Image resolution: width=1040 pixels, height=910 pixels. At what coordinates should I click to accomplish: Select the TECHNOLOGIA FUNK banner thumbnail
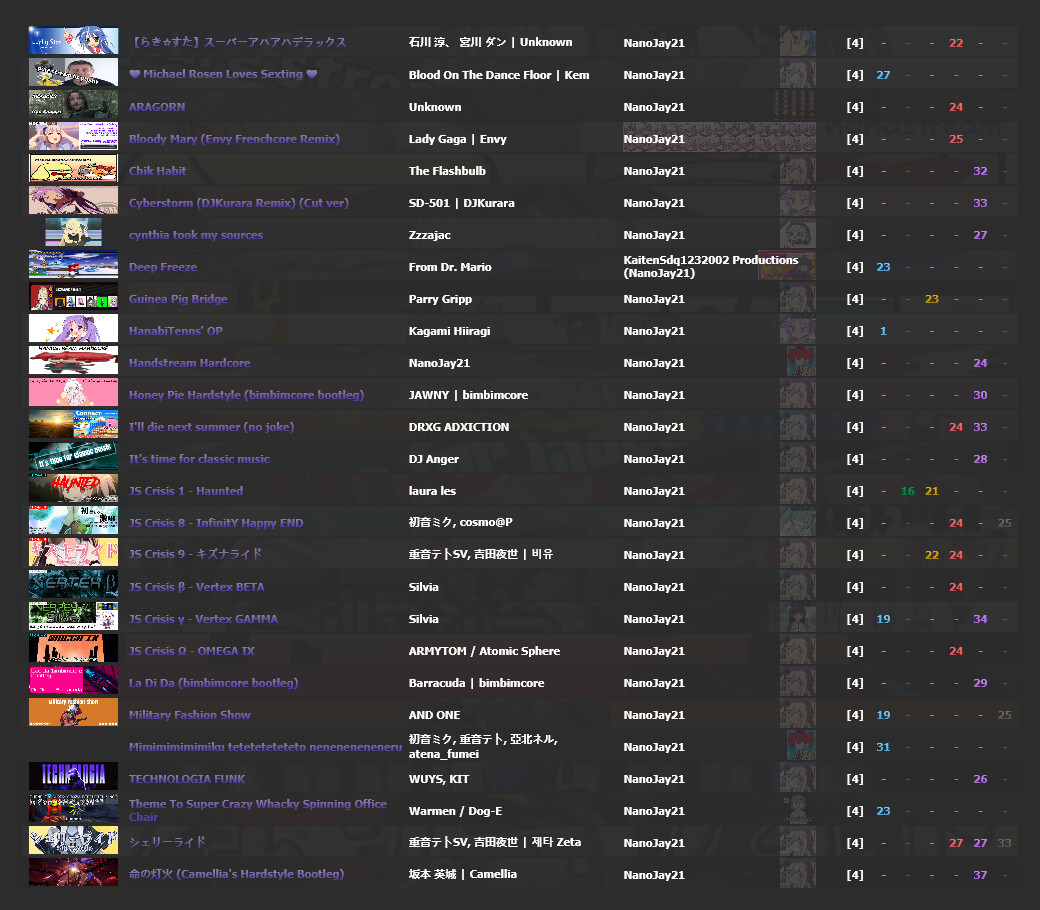pos(73,778)
